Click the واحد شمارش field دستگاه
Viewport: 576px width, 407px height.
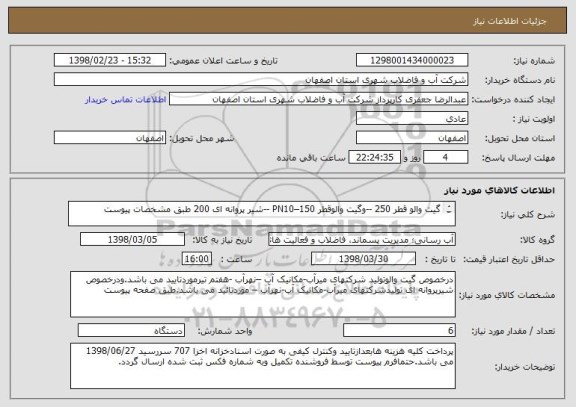pyautogui.click(x=131, y=330)
